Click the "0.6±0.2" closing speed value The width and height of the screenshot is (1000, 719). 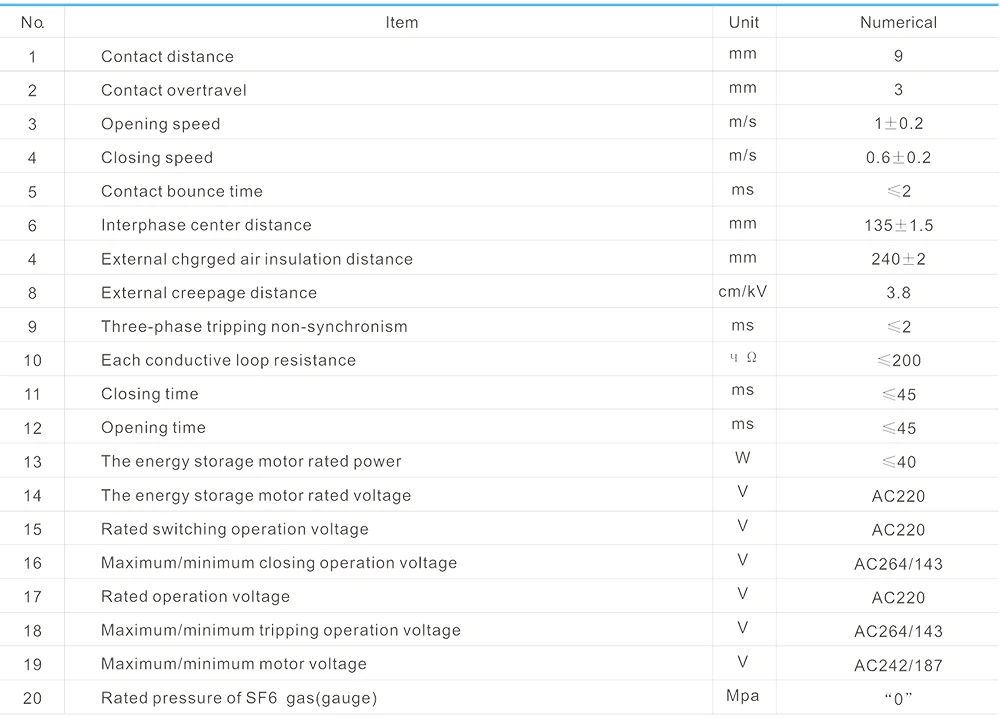(898, 158)
